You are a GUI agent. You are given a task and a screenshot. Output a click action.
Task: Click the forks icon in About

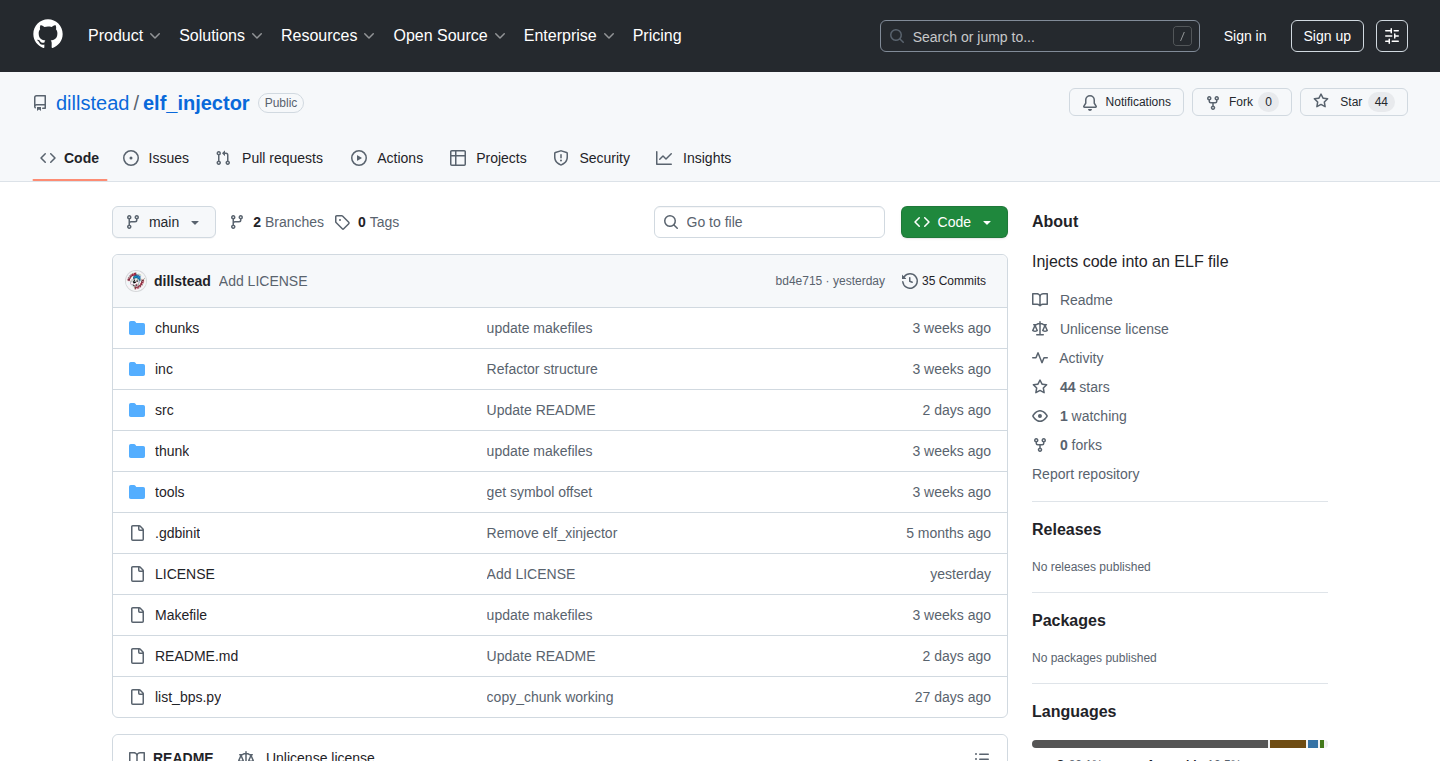click(x=1040, y=445)
